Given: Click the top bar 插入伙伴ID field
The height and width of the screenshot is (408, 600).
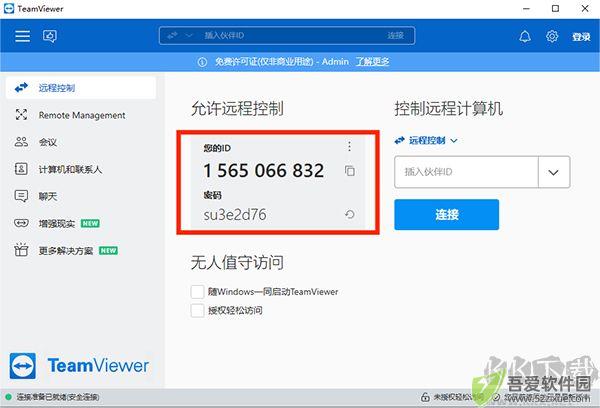Looking at the screenshot, I should click(287, 36).
